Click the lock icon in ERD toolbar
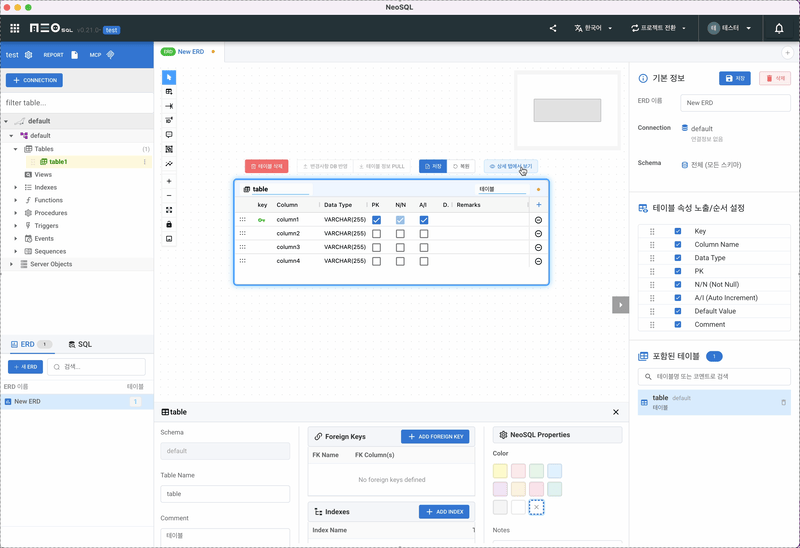Image resolution: width=800 pixels, height=548 pixels. [169, 224]
